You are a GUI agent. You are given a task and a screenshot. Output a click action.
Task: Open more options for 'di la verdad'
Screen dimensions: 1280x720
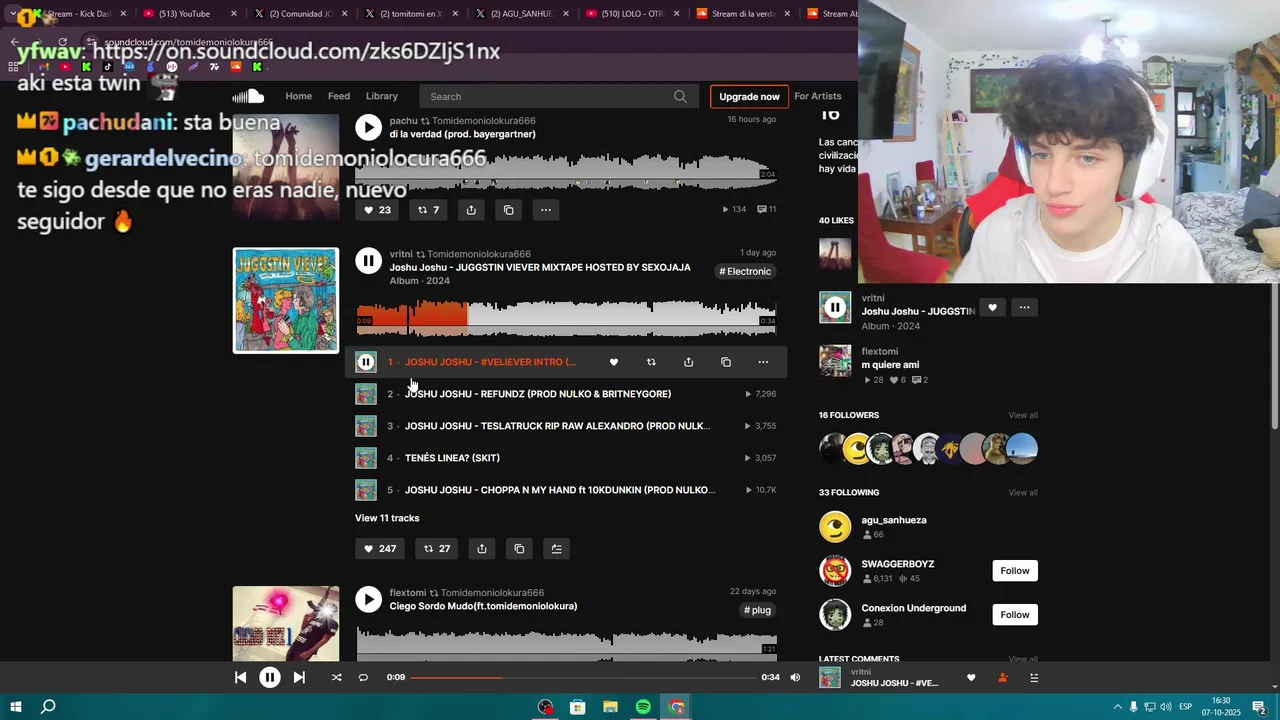[x=545, y=210]
